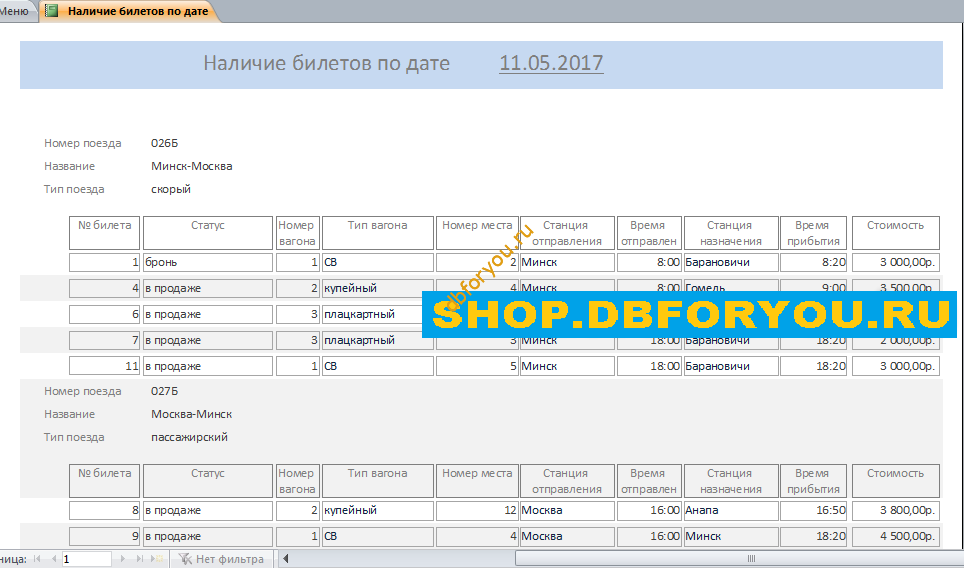Viewport: 964px width, 568px height.
Task: Click the 'купейный' wagon type in ticket 4 row
Action: click(x=377, y=288)
